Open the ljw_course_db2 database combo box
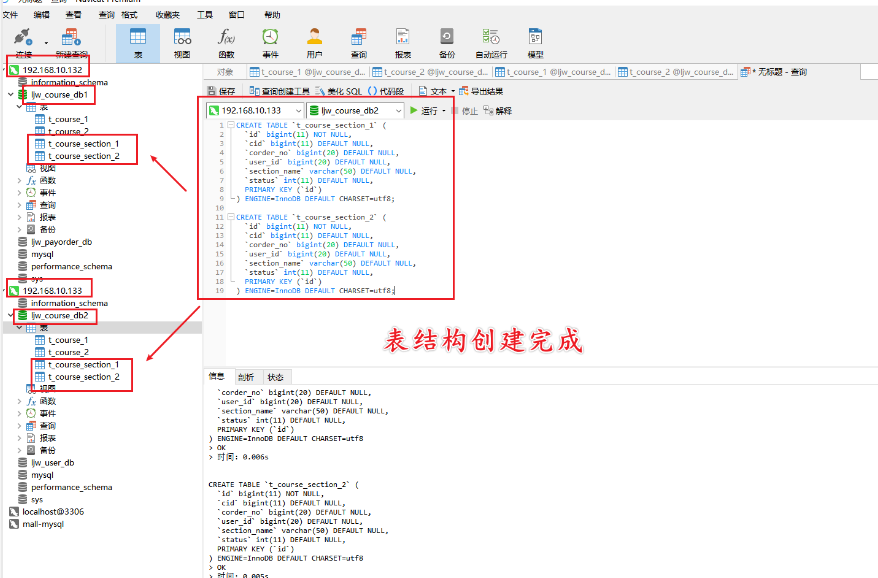The height and width of the screenshot is (578, 878). coord(355,110)
